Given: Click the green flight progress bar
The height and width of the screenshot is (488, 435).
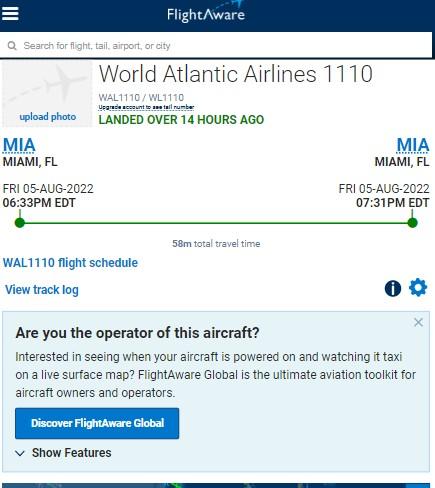Looking at the screenshot, I should point(216,223).
